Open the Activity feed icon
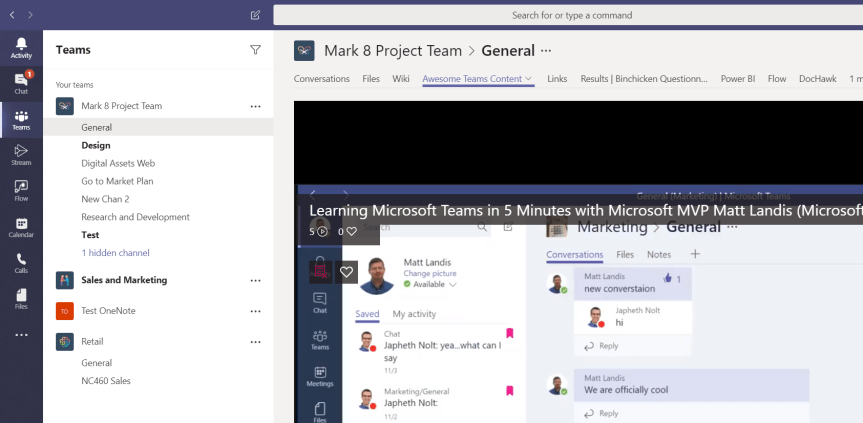Viewport: 863px width, 423px height. click(21, 48)
